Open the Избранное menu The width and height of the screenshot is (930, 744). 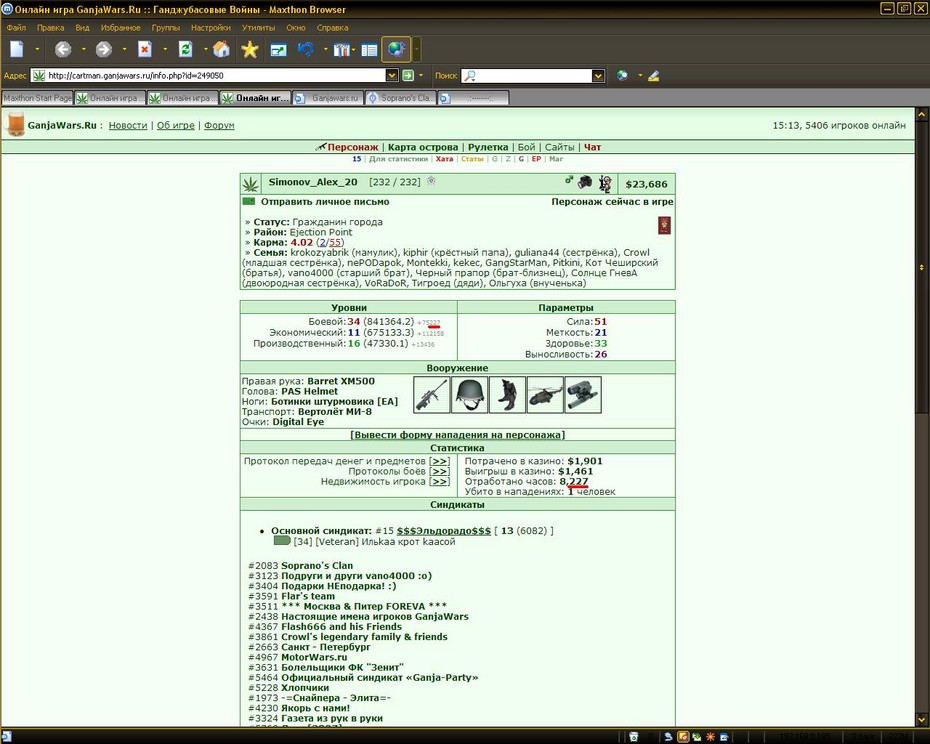pos(120,27)
